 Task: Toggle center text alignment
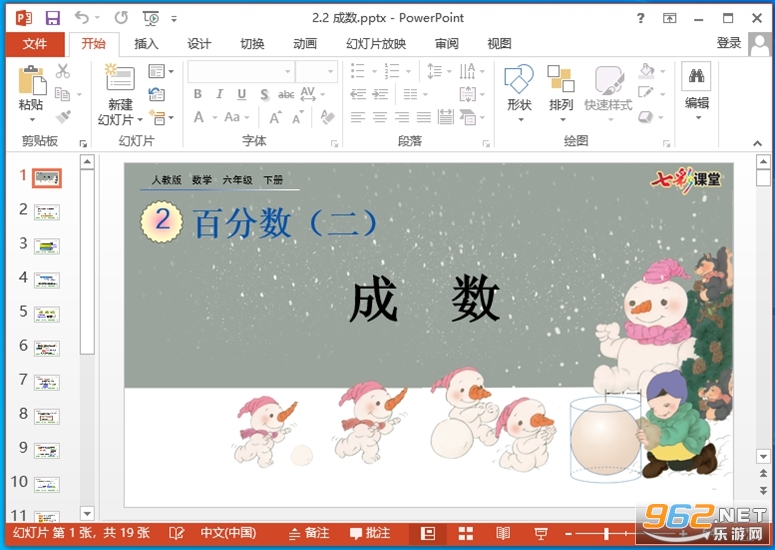coord(380,117)
